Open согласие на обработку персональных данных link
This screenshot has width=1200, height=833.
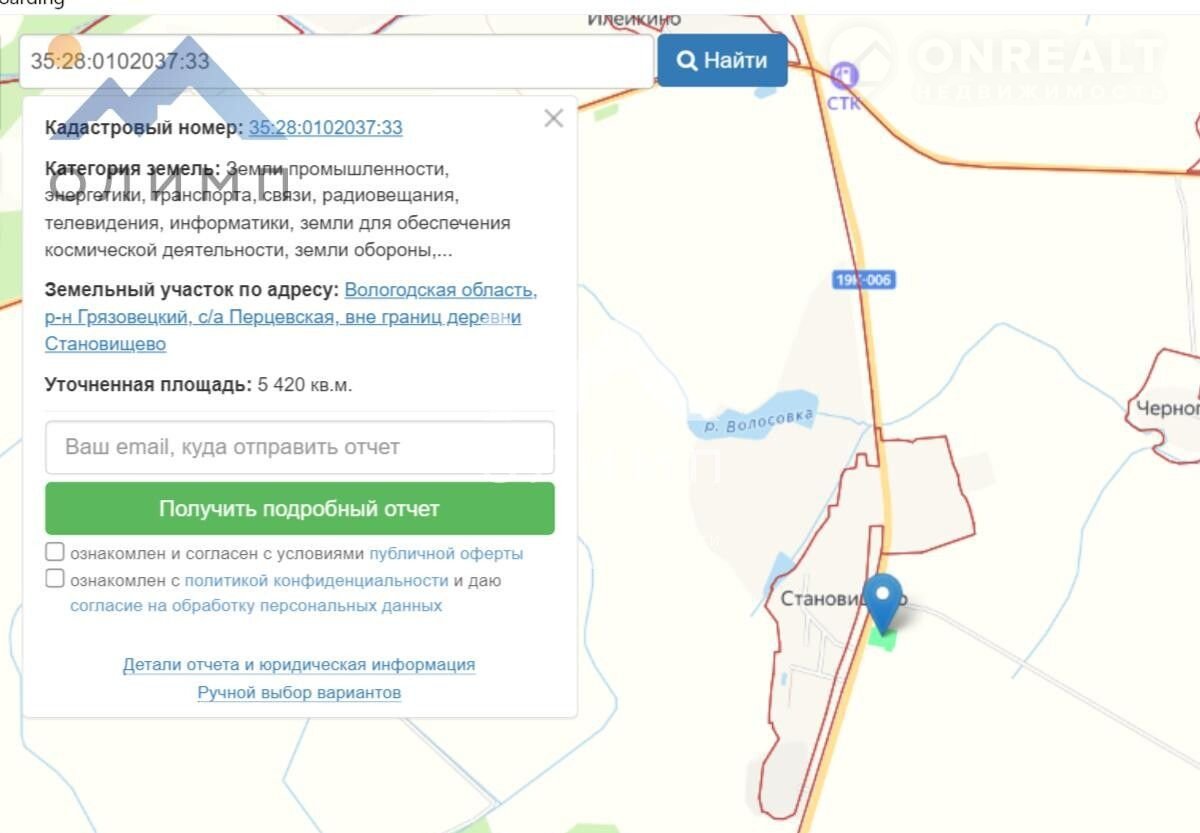click(x=256, y=606)
